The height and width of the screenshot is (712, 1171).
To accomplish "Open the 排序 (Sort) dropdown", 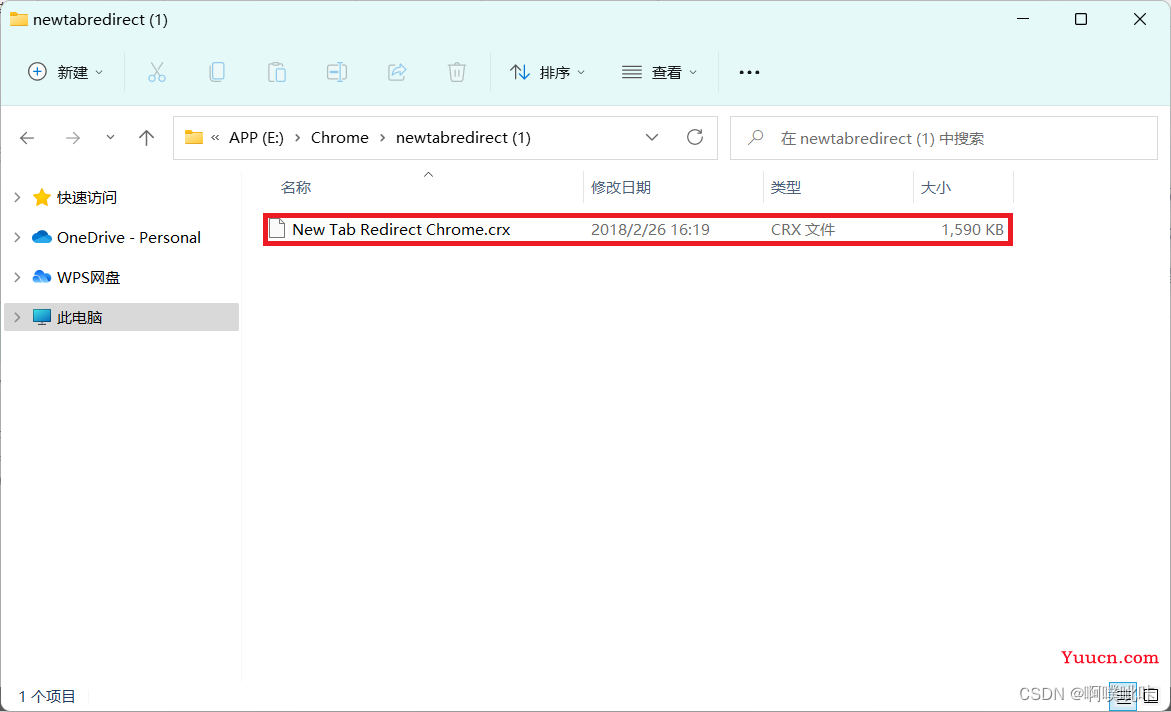I will (547, 72).
